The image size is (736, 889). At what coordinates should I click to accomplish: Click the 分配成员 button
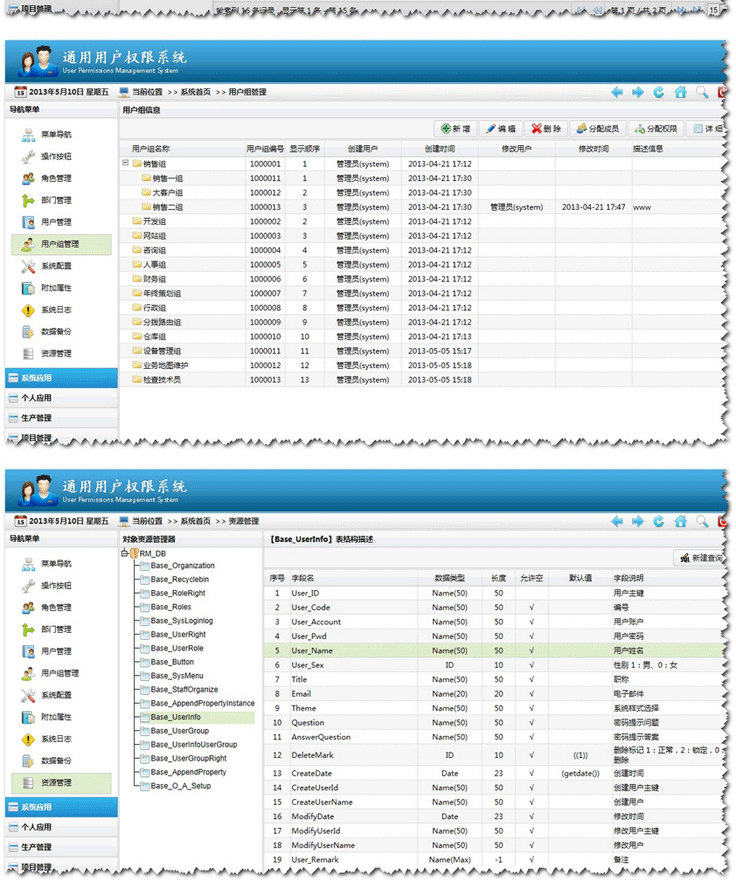[x=598, y=129]
